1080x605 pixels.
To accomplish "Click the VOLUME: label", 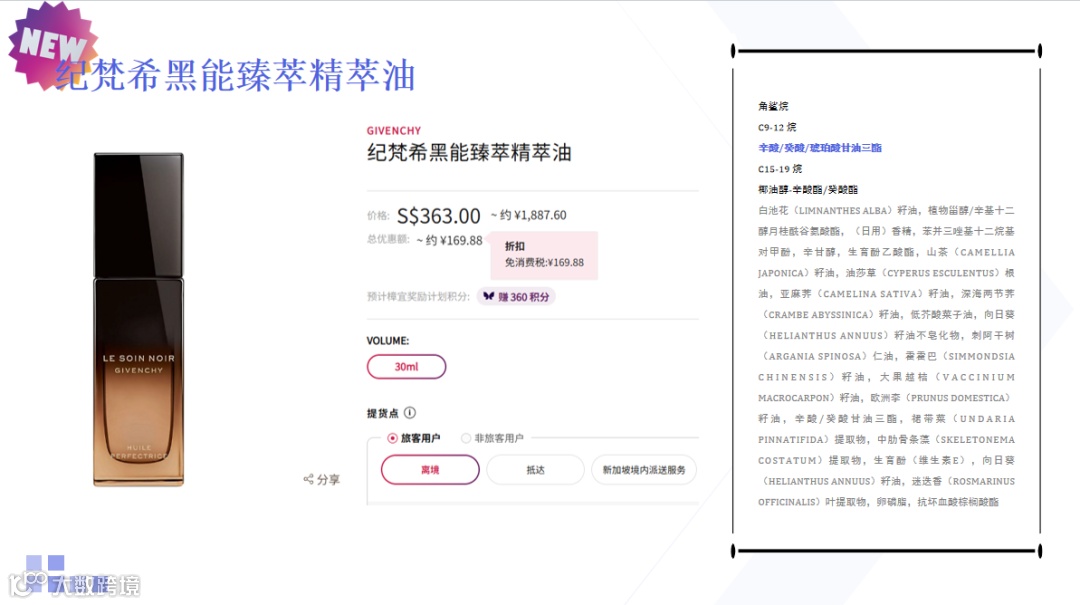I will (x=388, y=340).
